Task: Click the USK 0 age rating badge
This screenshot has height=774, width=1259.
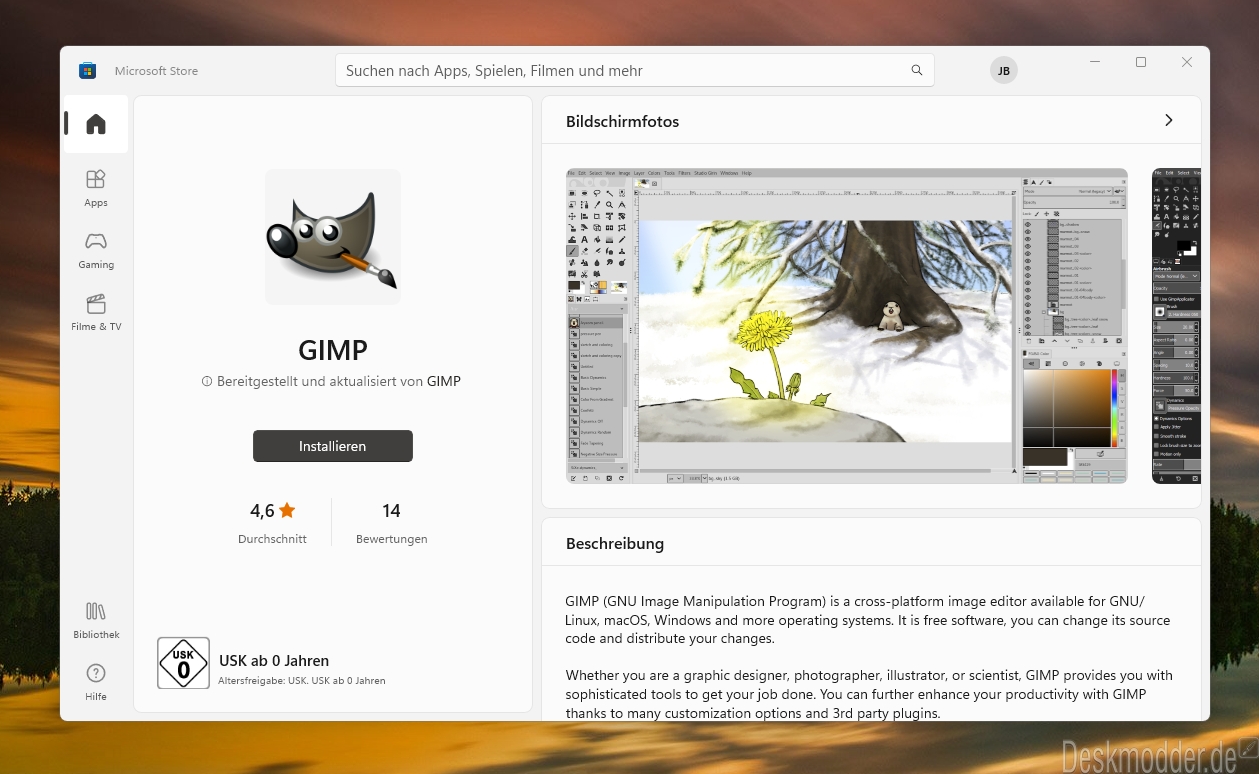Action: (183, 663)
